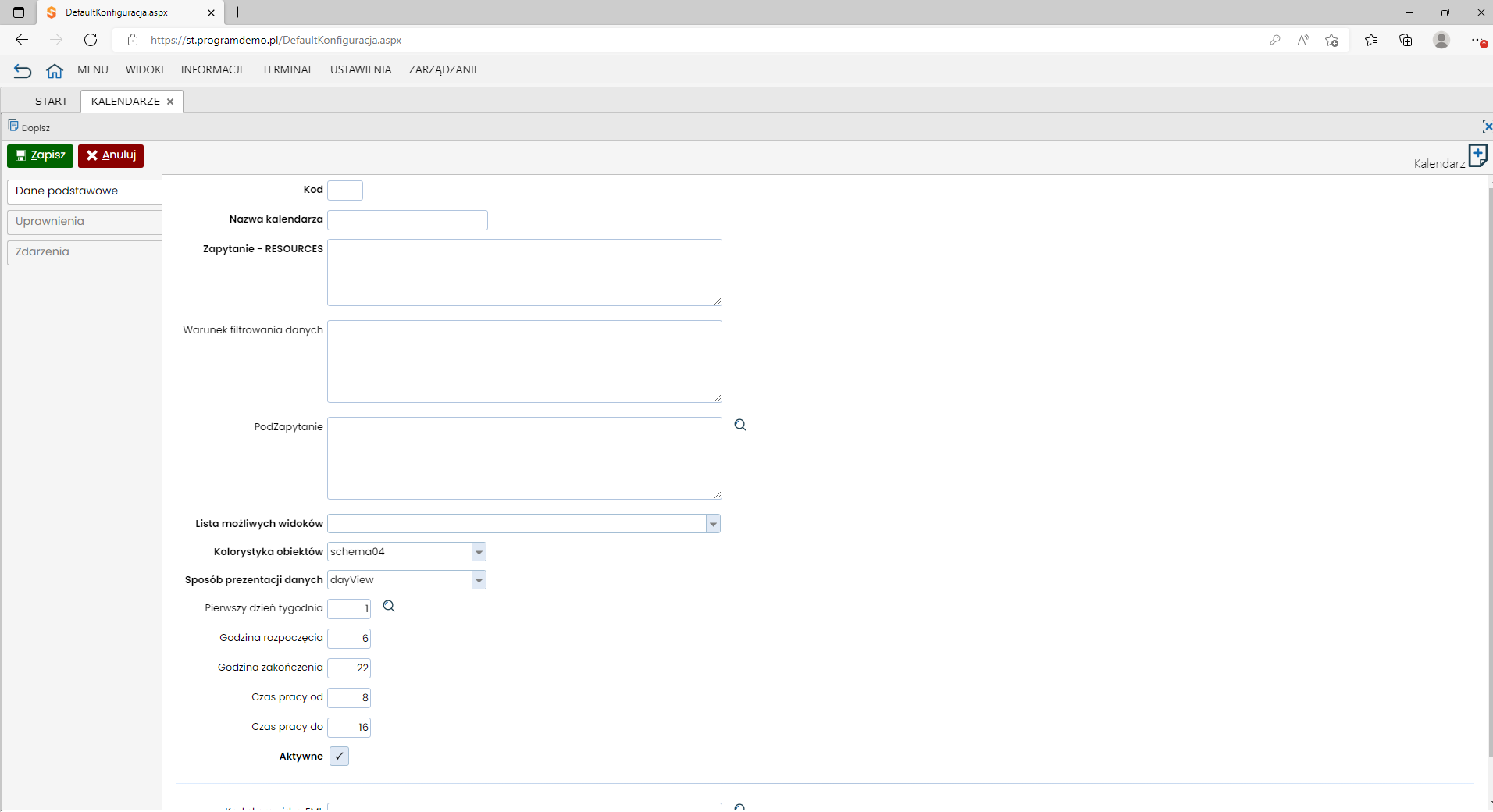This screenshot has height=812, width=1493.
Task: Add page to favorites with the star icon
Action: (1332, 40)
